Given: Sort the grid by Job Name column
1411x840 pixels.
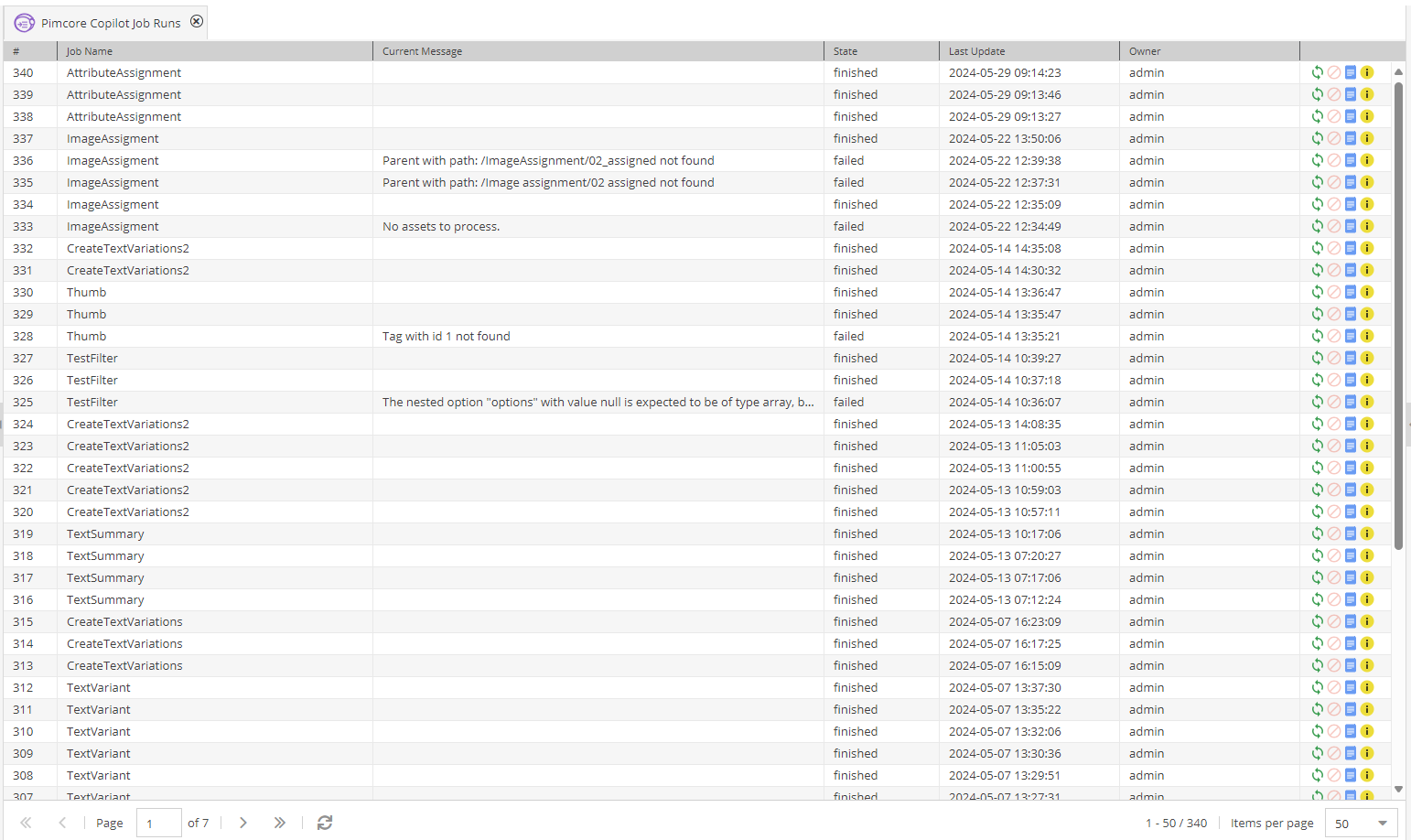Looking at the screenshot, I should click(x=89, y=51).
